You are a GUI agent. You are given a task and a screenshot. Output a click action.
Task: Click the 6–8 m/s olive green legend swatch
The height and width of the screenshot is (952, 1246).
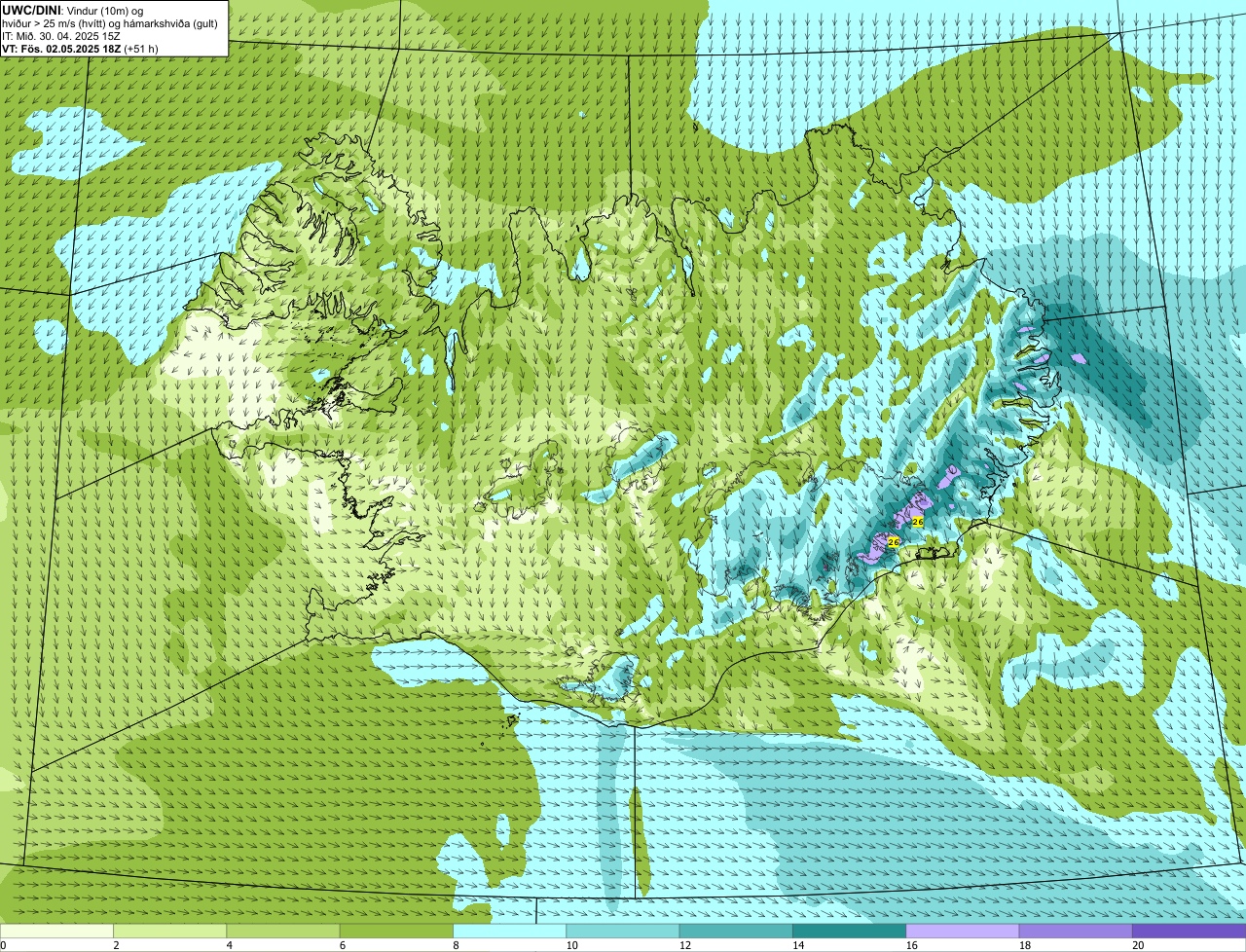click(396, 931)
